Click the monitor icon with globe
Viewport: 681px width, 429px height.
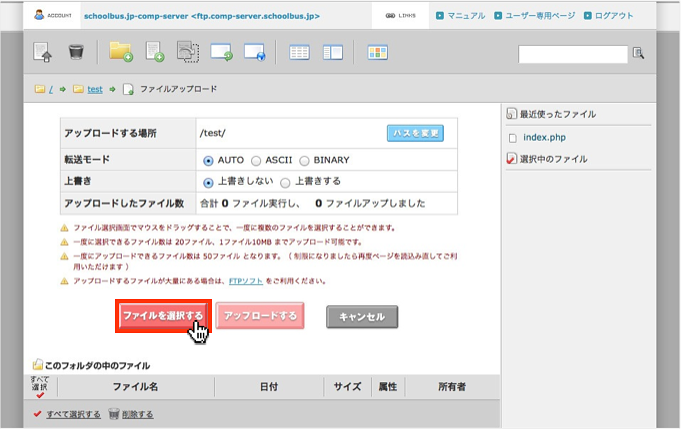point(255,52)
